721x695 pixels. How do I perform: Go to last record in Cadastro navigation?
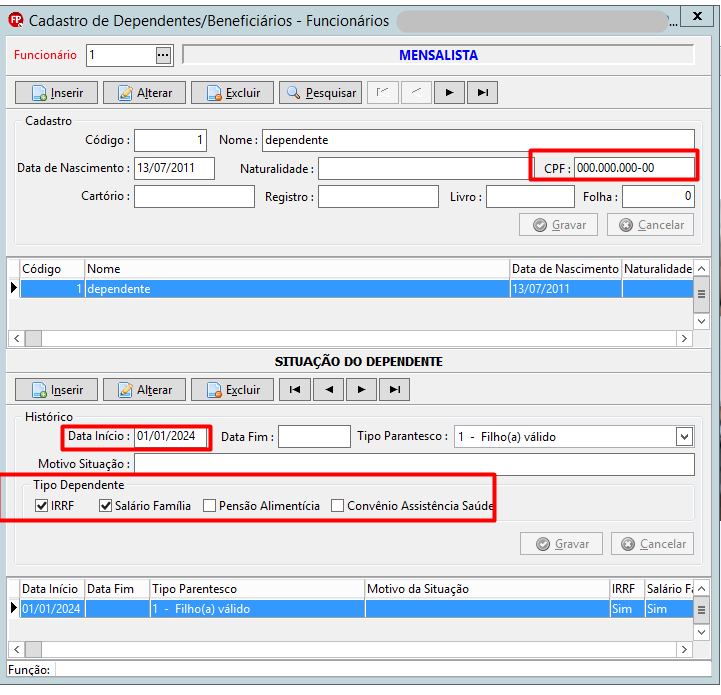tap(482, 92)
